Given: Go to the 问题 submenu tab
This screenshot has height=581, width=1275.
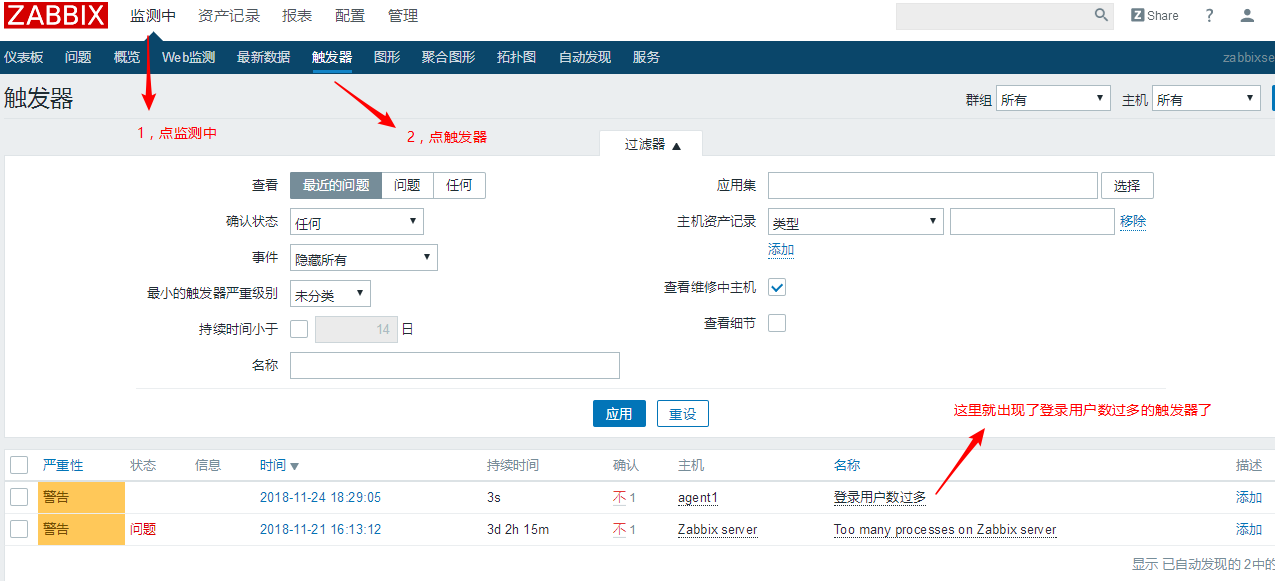Looking at the screenshot, I should point(78,58).
